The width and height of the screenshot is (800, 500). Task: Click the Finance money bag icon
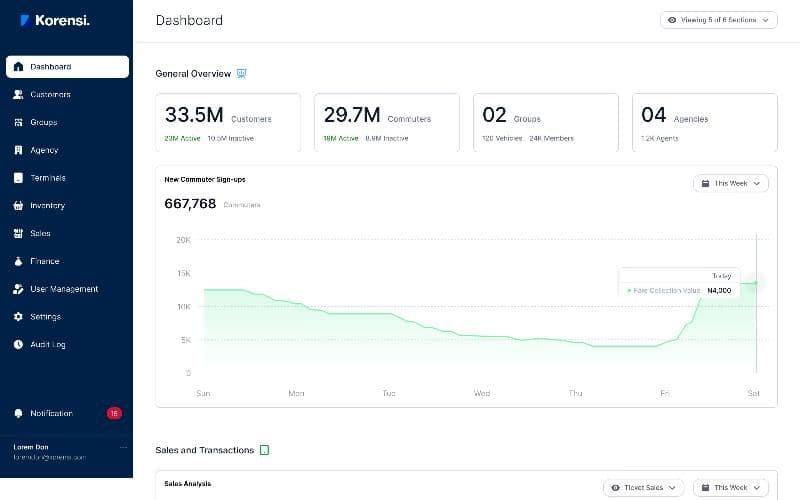[18, 261]
